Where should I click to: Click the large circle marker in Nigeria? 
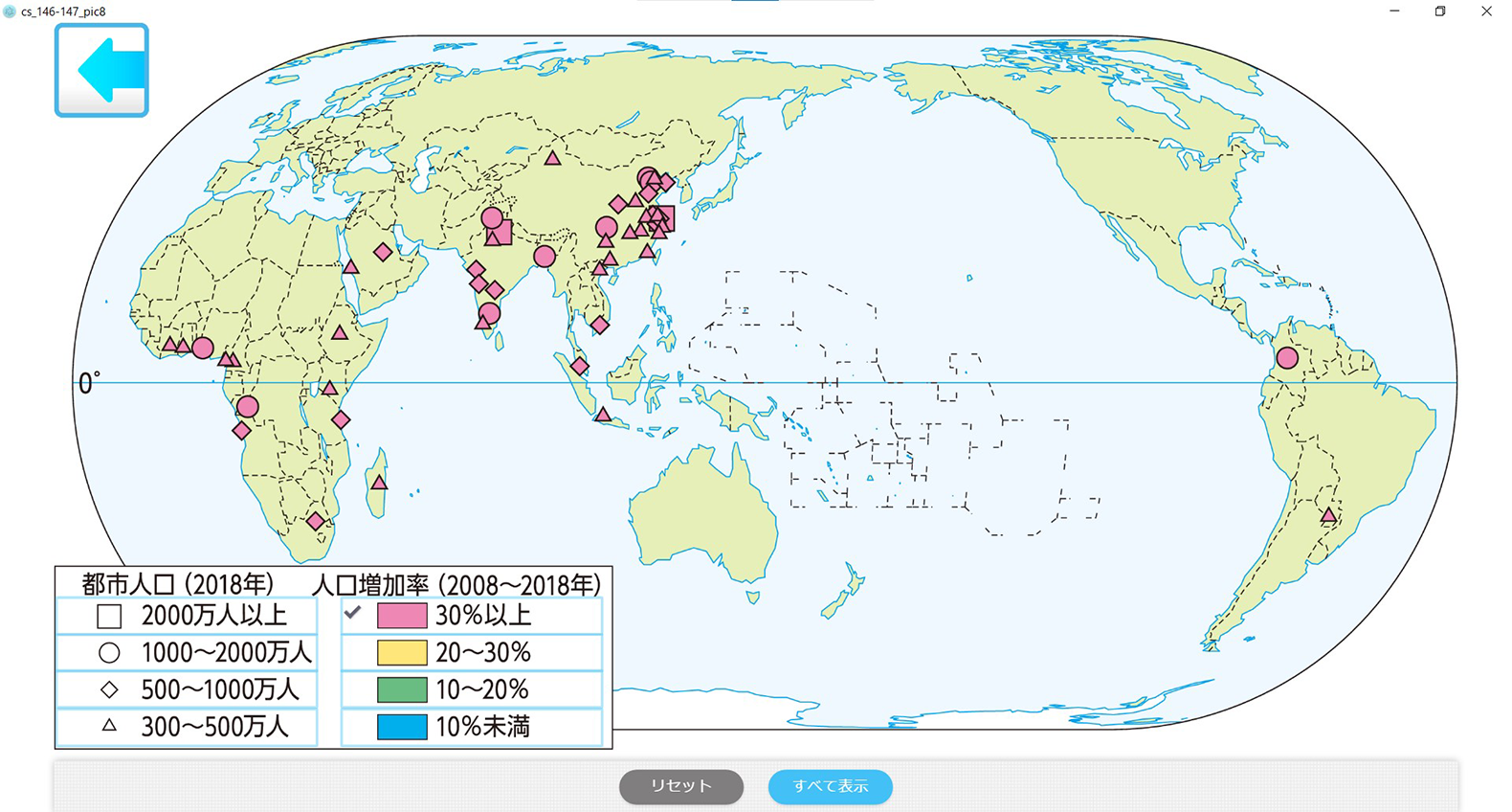203,348
